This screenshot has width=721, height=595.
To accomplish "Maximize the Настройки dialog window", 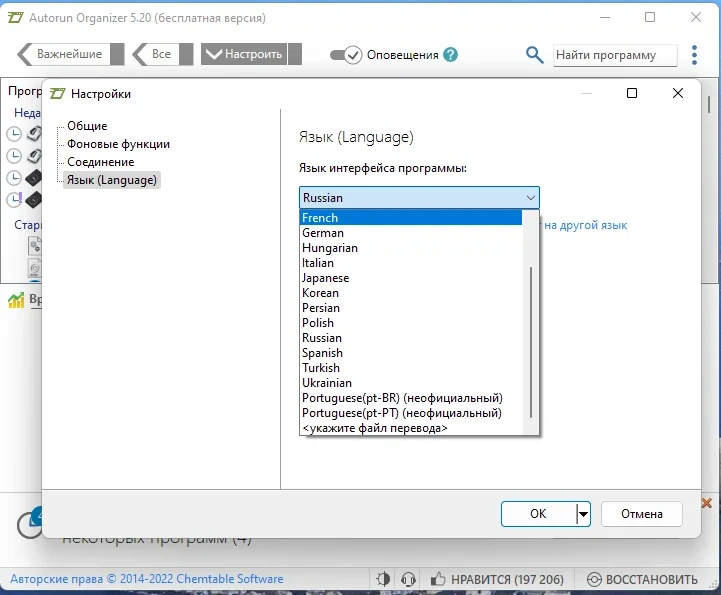I will tap(632, 93).
